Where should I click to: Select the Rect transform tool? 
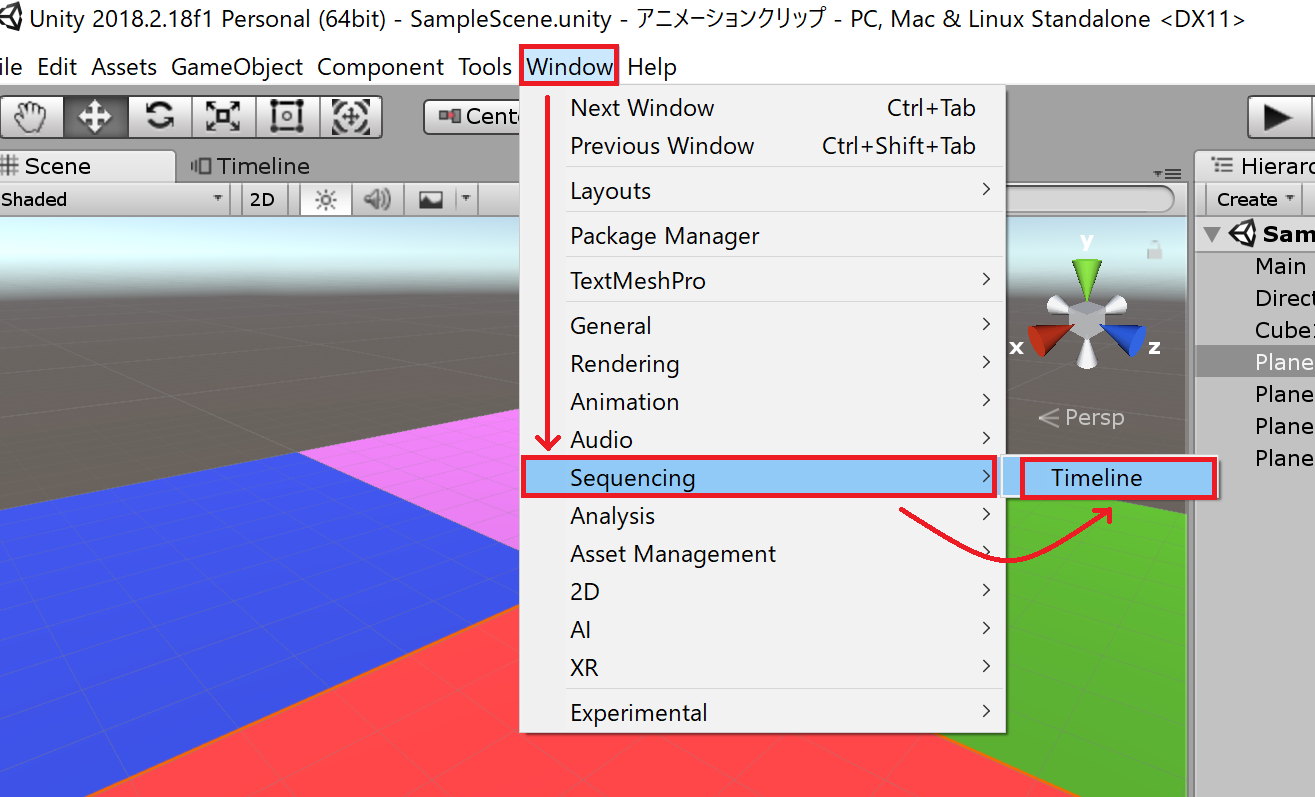[287, 117]
